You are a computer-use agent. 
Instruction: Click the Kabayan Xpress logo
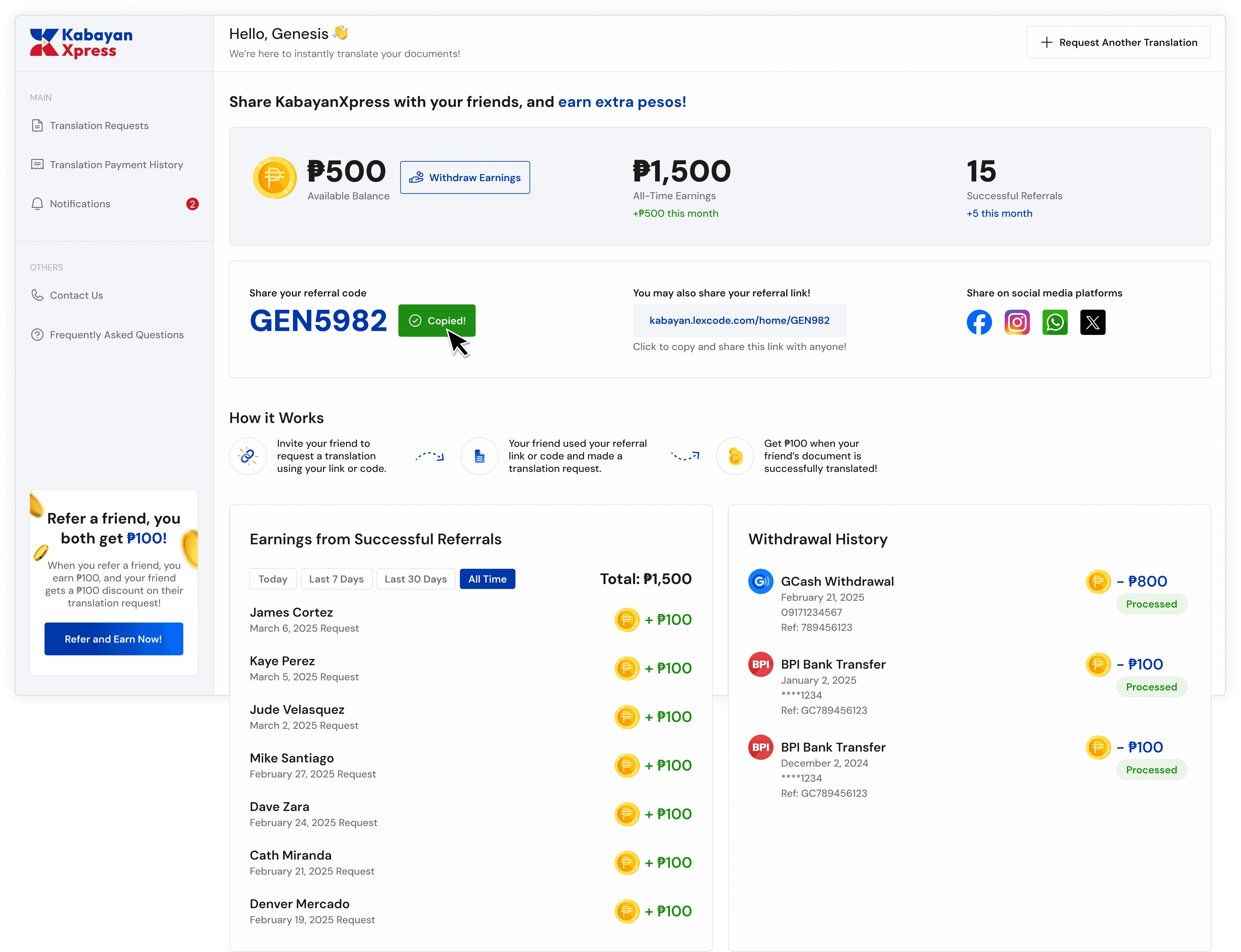81,43
